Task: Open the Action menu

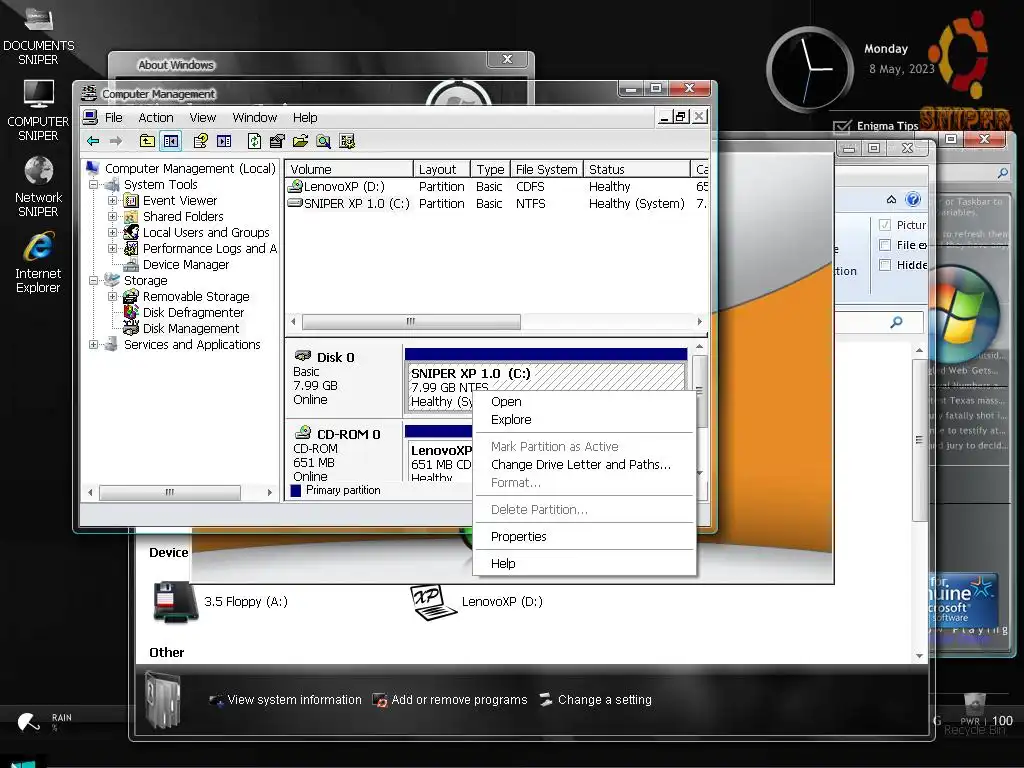Action: [156, 118]
